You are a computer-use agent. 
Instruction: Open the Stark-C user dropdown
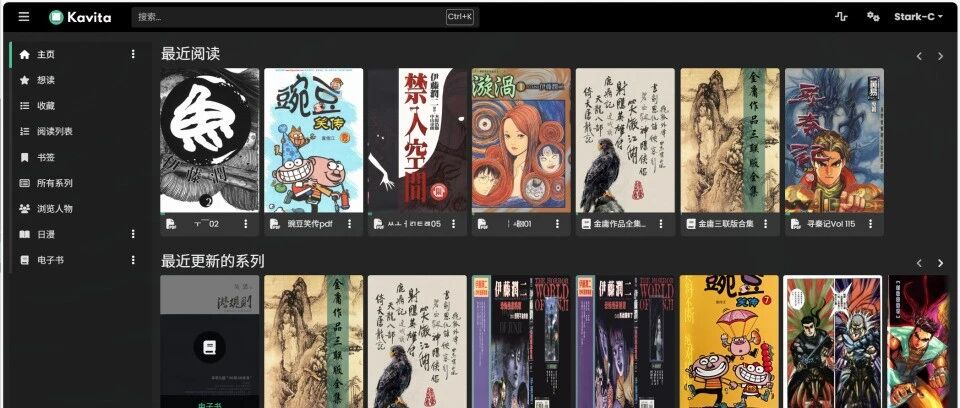[918, 17]
